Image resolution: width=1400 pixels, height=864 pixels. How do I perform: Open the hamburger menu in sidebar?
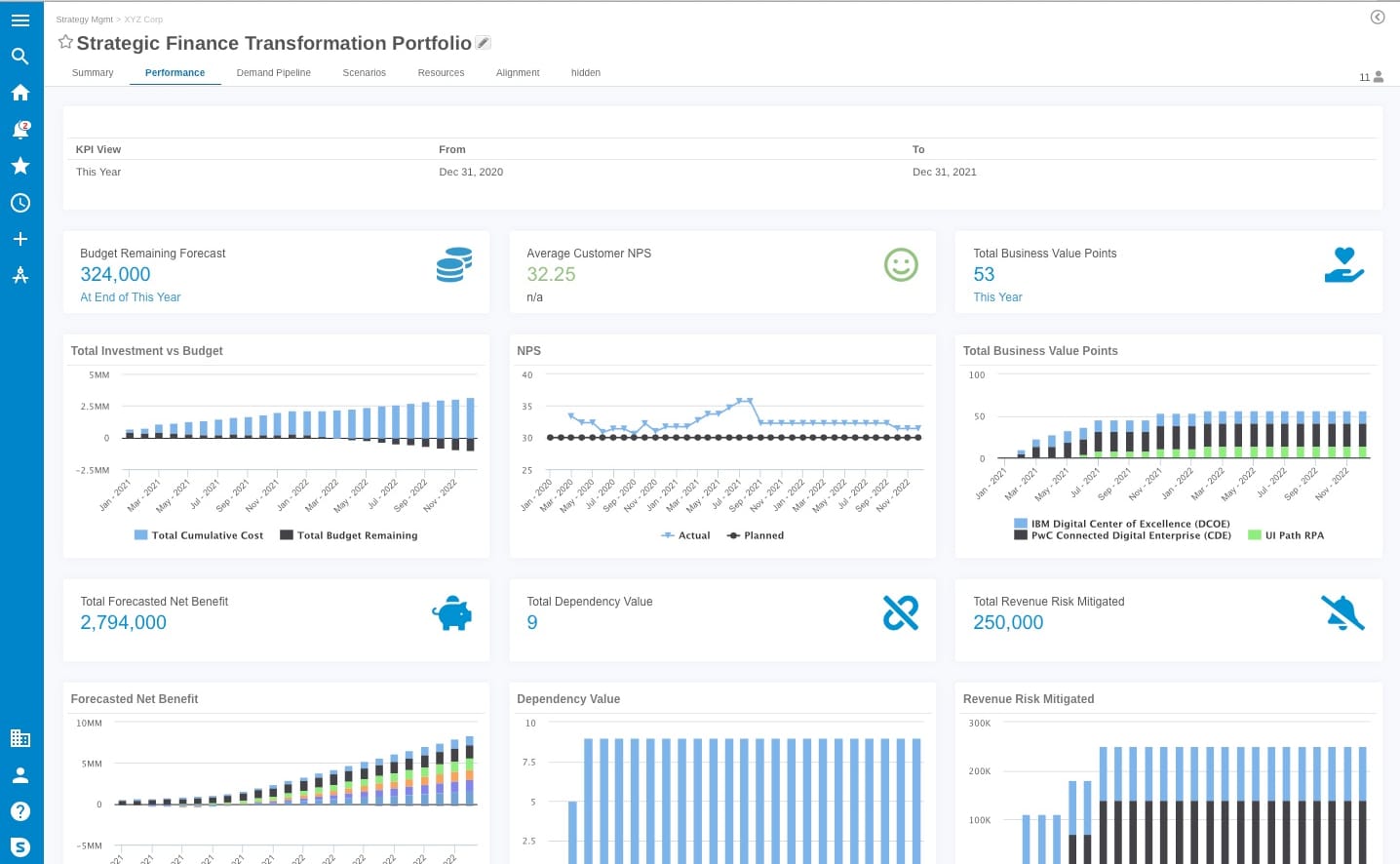[19, 20]
